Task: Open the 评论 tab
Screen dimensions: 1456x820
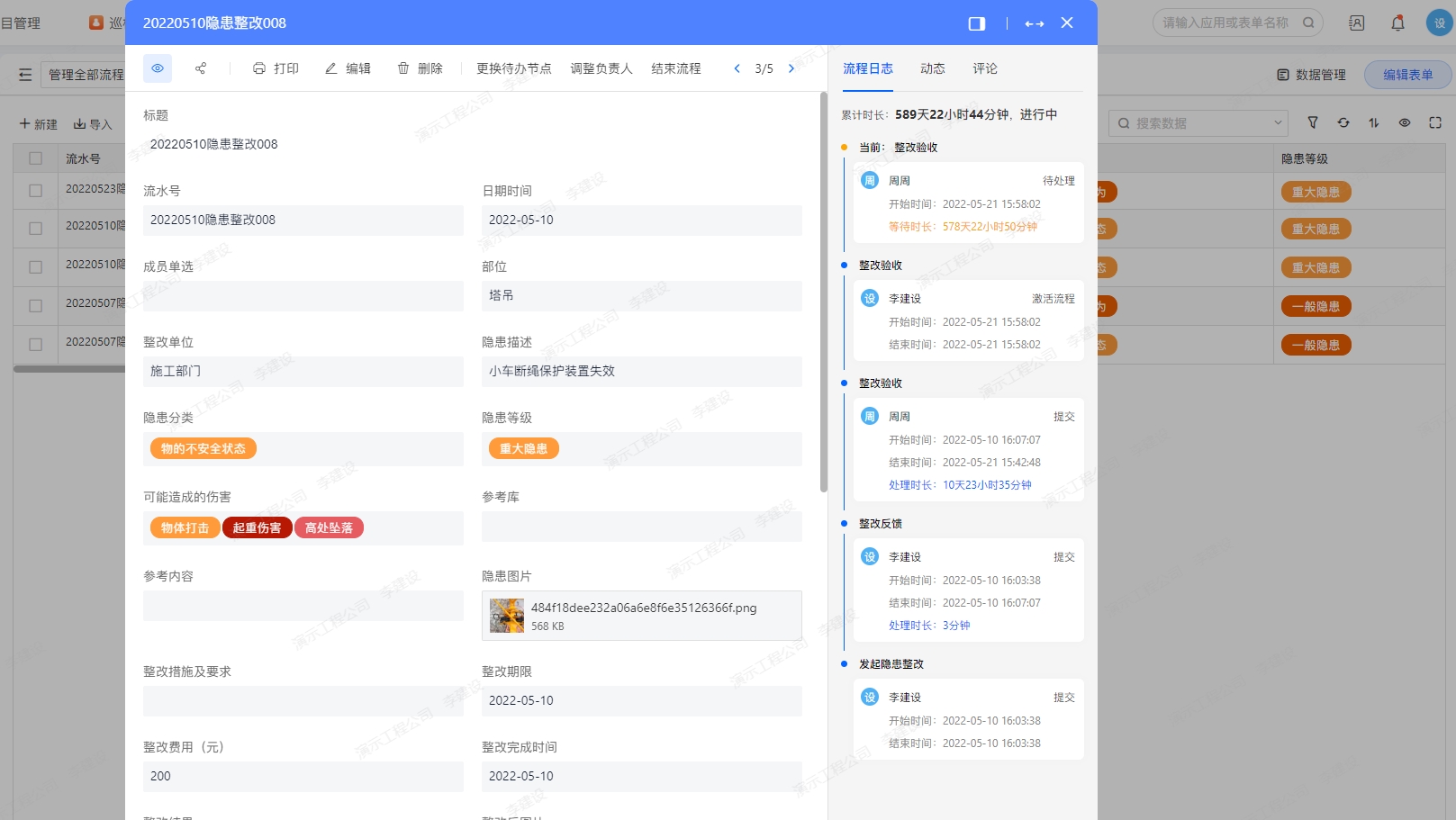Action: [x=984, y=68]
